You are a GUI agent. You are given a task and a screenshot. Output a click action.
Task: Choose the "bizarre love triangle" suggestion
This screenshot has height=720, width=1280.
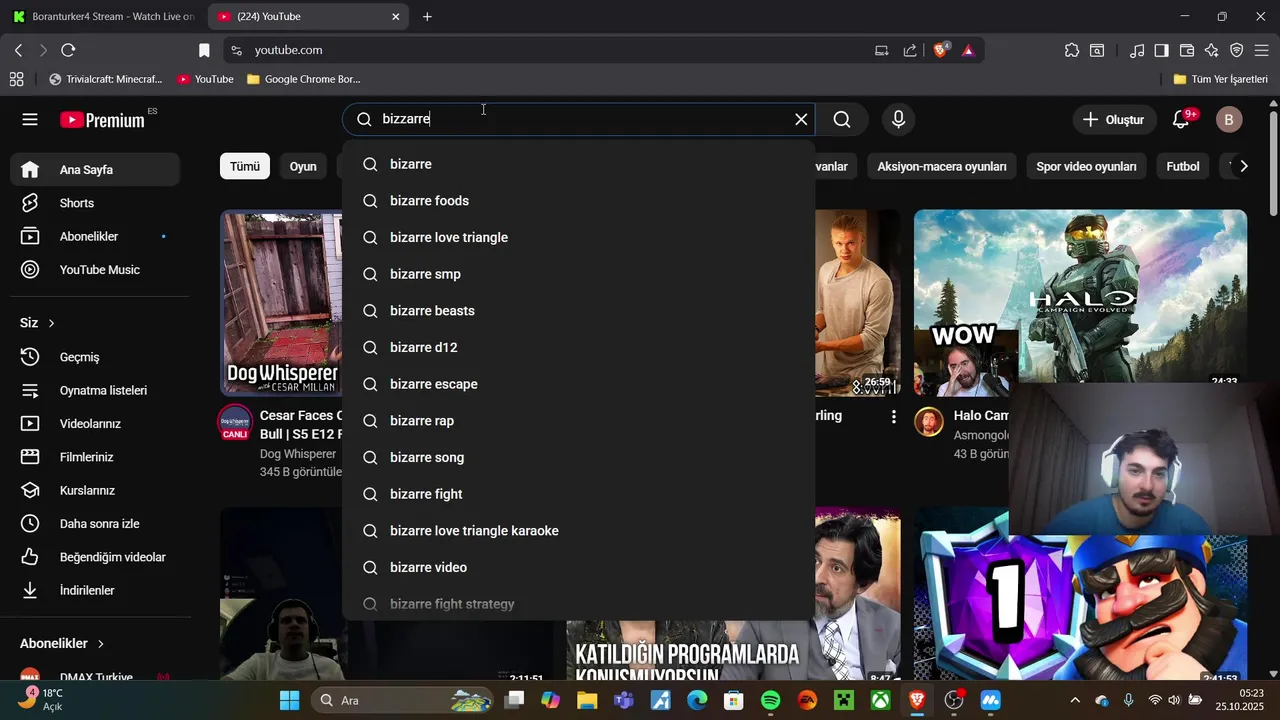tap(578, 237)
